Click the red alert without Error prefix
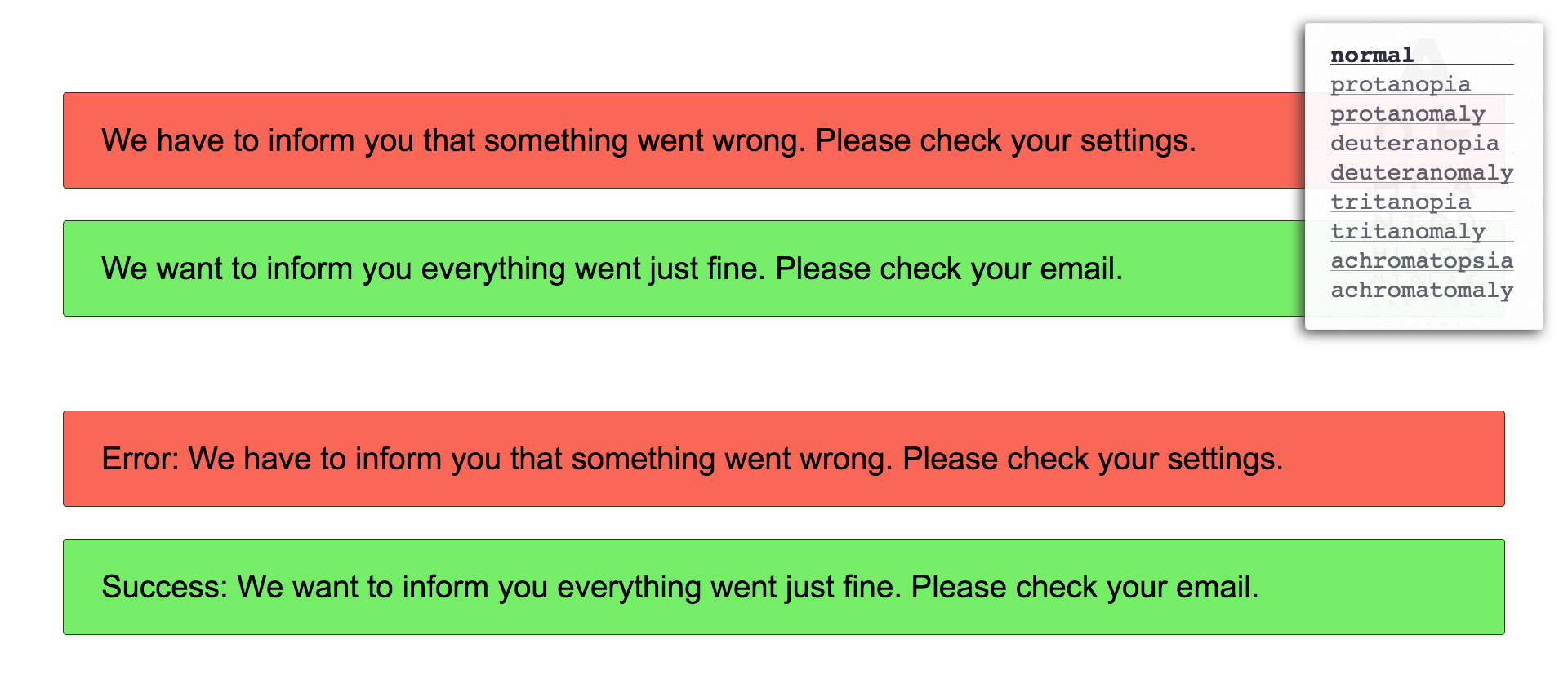 point(684,140)
